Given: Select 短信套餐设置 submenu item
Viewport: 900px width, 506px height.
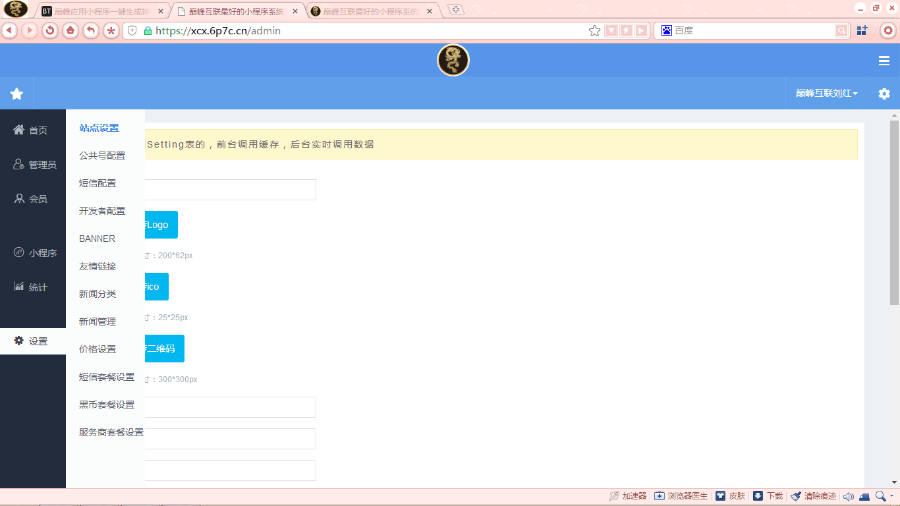Looking at the screenshot, I should point(107,377).
